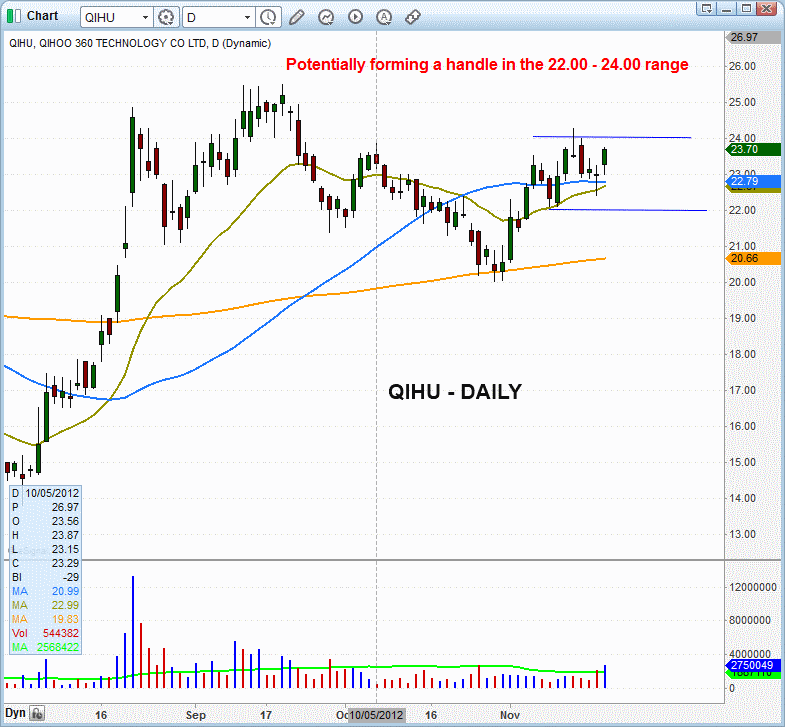Click the QIHU - DAILY text annotation
This screenshot has width=785, height=727.
(455, 392)
